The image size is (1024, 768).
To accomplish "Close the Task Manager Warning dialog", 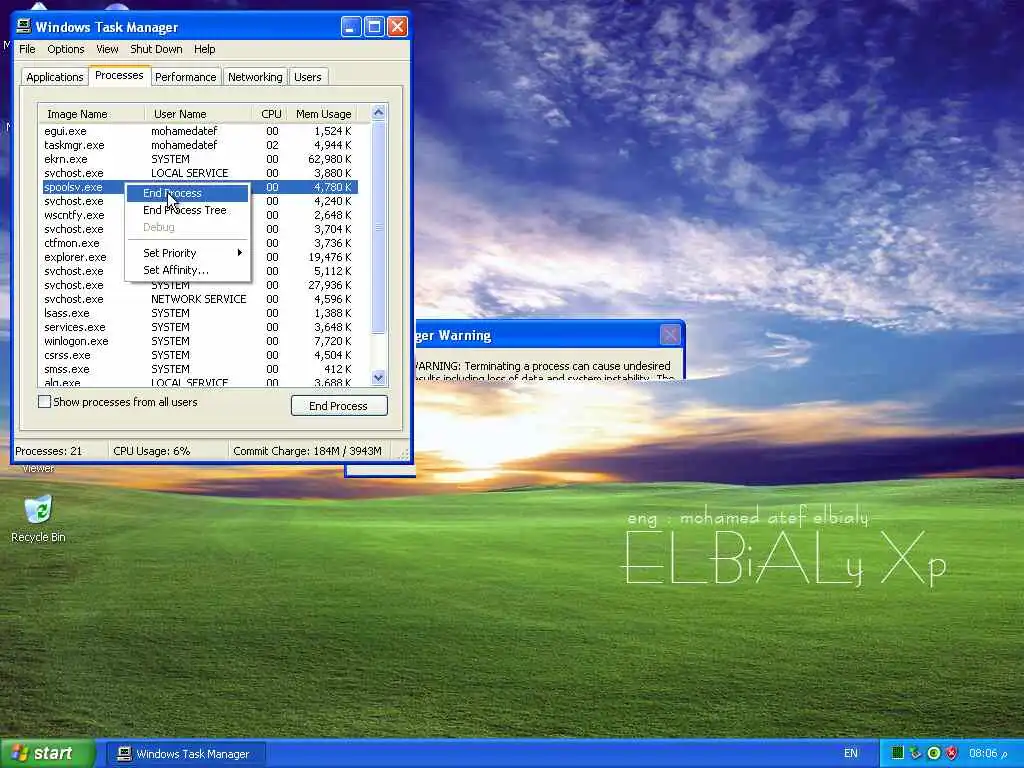I will pos(670,335).
